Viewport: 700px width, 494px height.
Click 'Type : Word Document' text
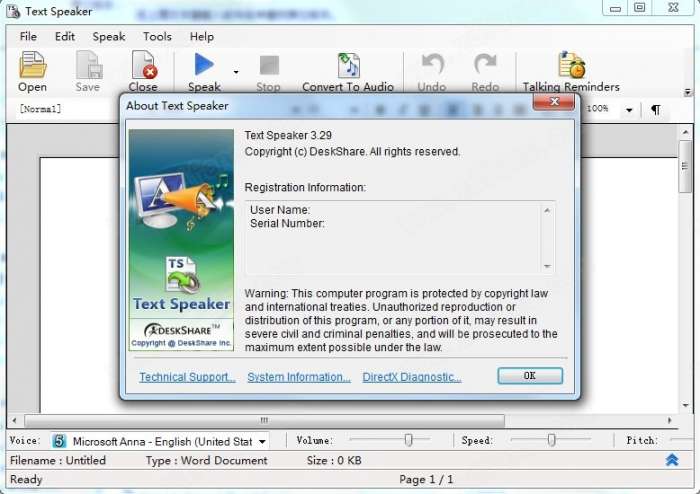pos(207,460)
